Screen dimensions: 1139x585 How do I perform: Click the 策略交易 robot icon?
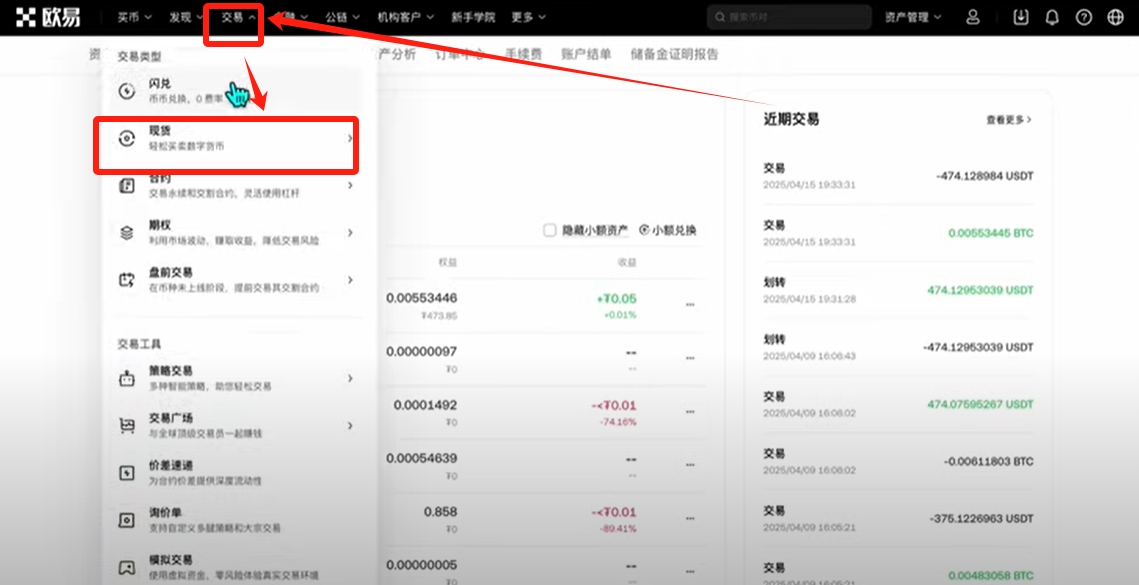click(127, 378)
